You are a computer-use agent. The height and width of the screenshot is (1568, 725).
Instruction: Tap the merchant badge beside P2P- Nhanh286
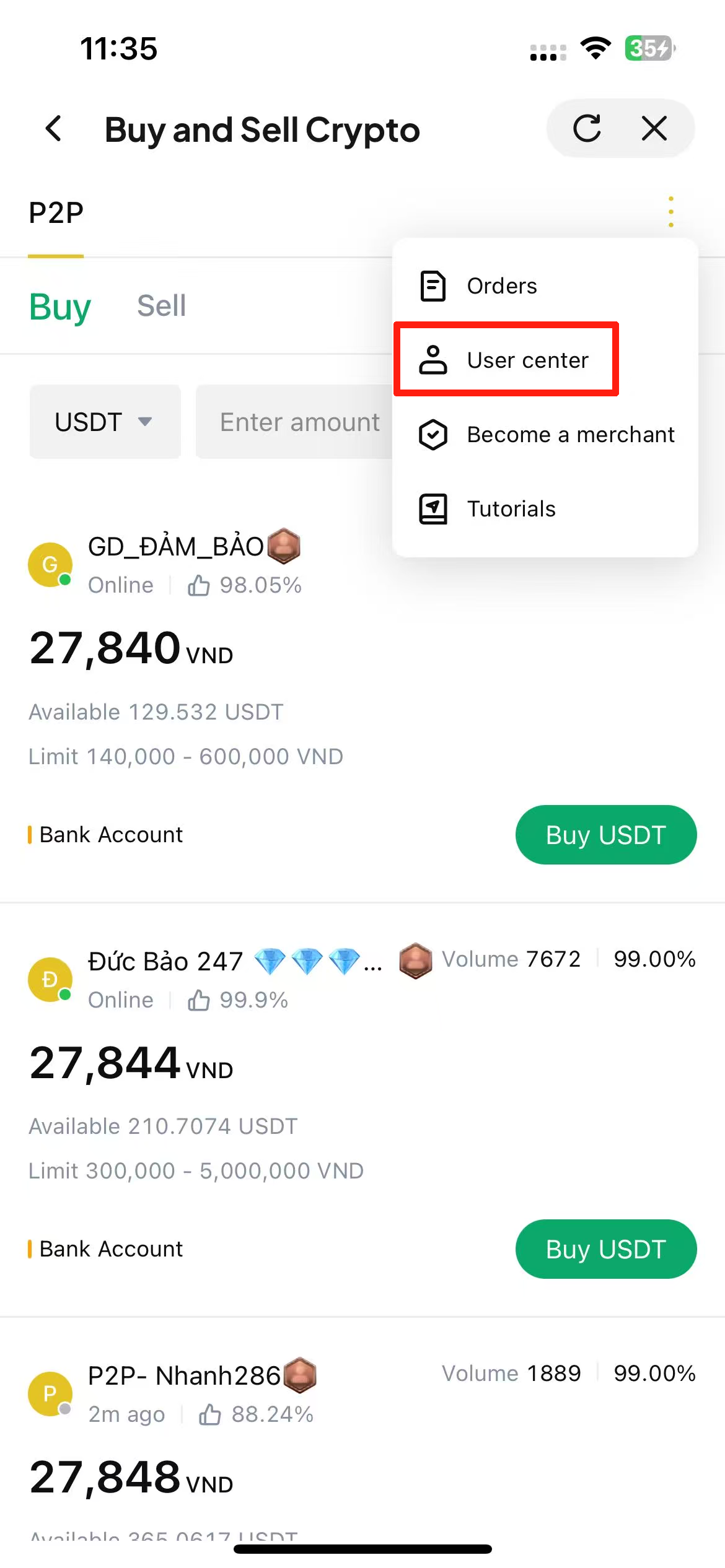(301, 1375)
